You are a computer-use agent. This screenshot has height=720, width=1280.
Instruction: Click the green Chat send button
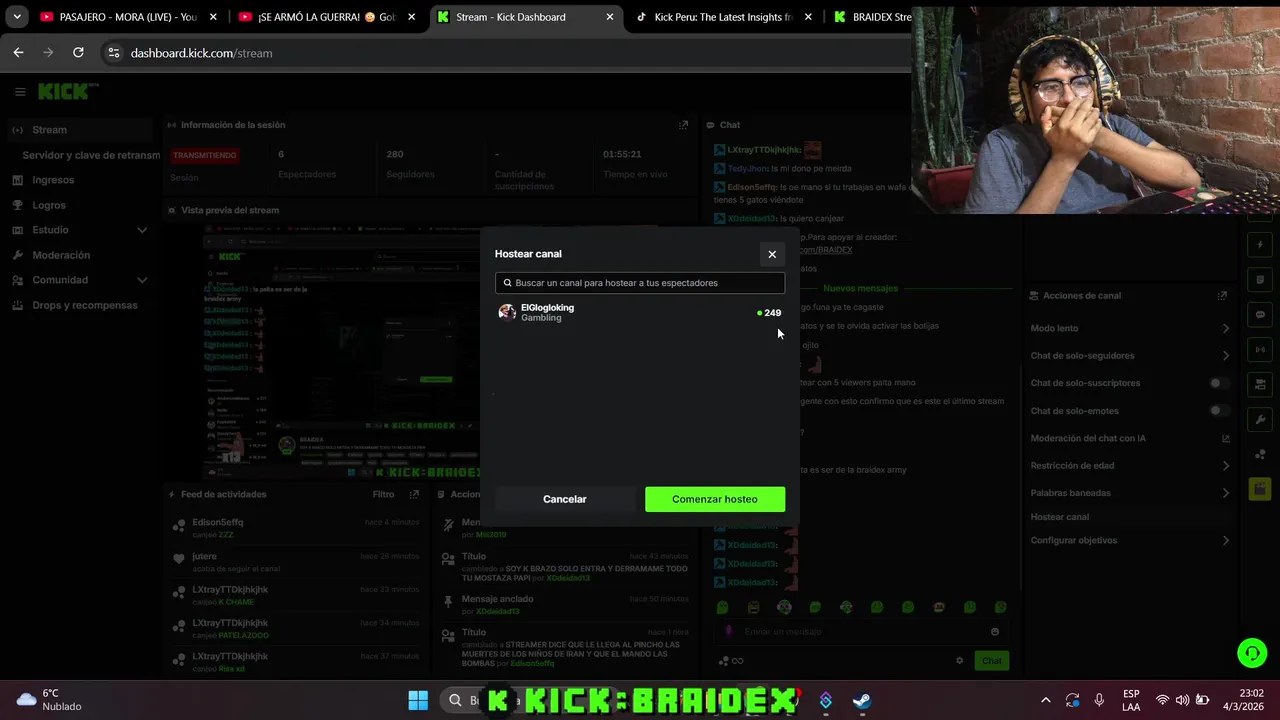pos(991,660)
